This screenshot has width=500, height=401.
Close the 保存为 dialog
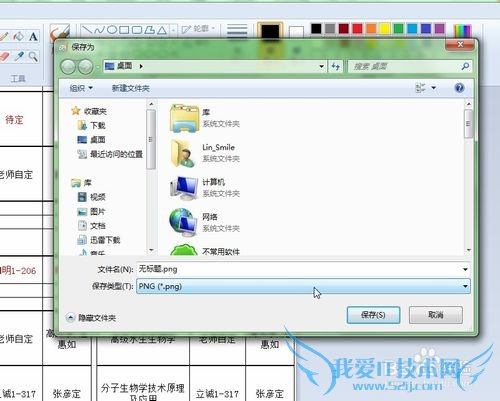point(460,44)
